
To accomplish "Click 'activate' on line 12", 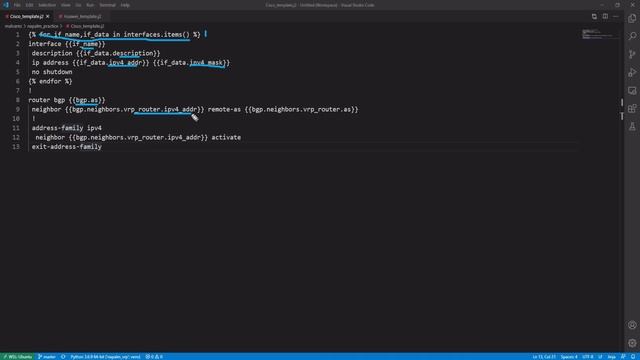I will (226, 137).
